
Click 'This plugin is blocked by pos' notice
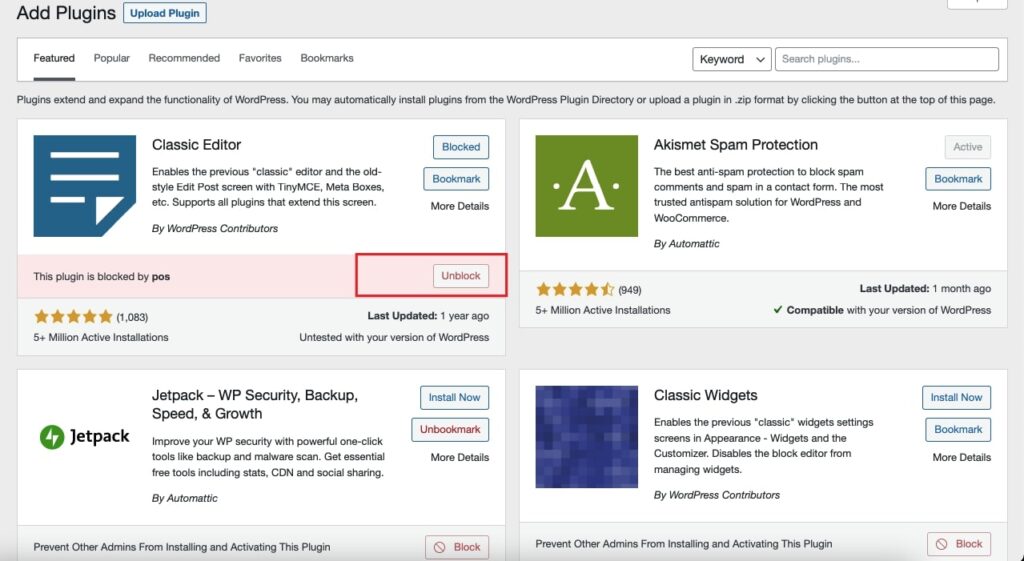pos(102,277)
